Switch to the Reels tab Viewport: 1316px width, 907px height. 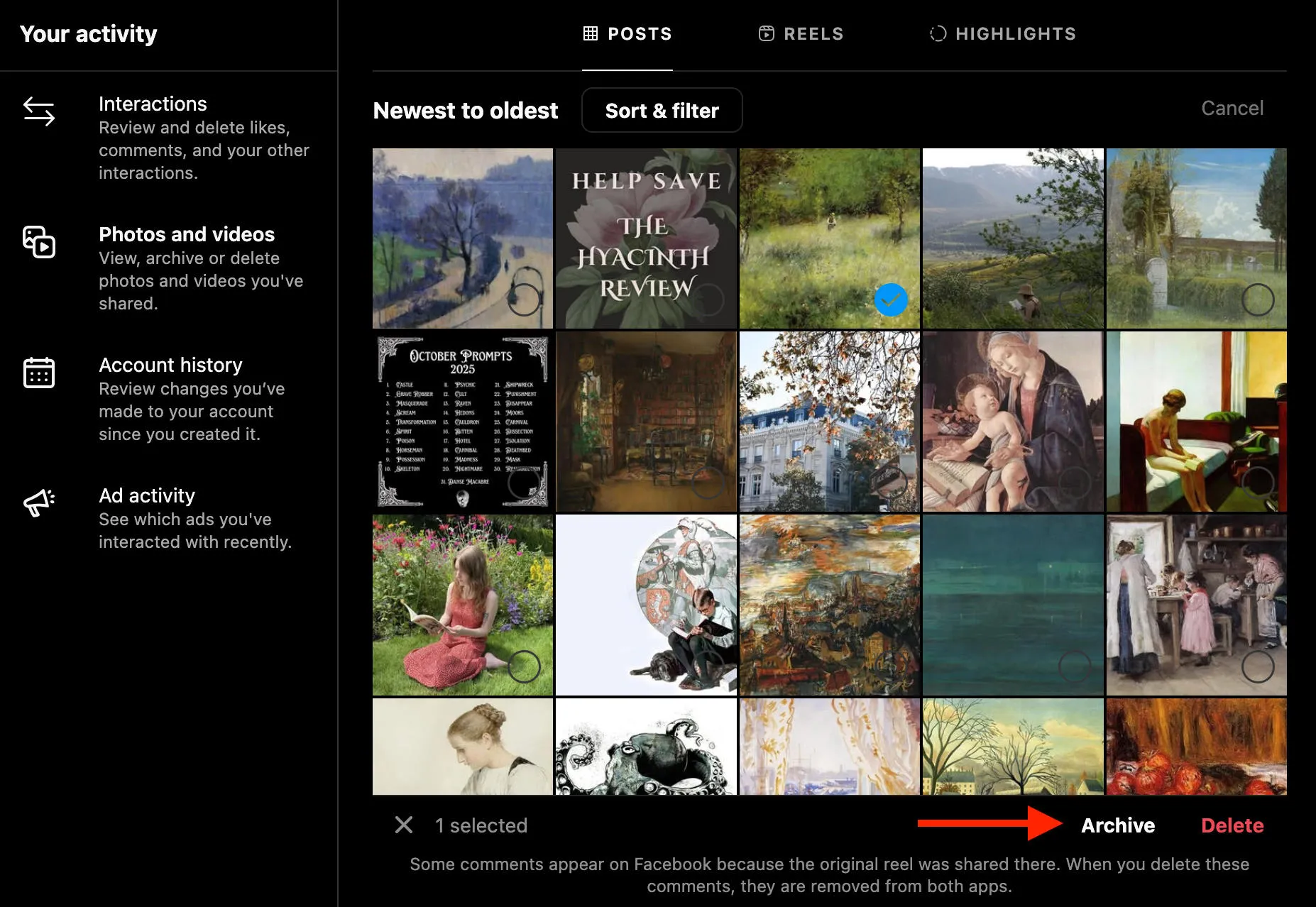point(813,33)
